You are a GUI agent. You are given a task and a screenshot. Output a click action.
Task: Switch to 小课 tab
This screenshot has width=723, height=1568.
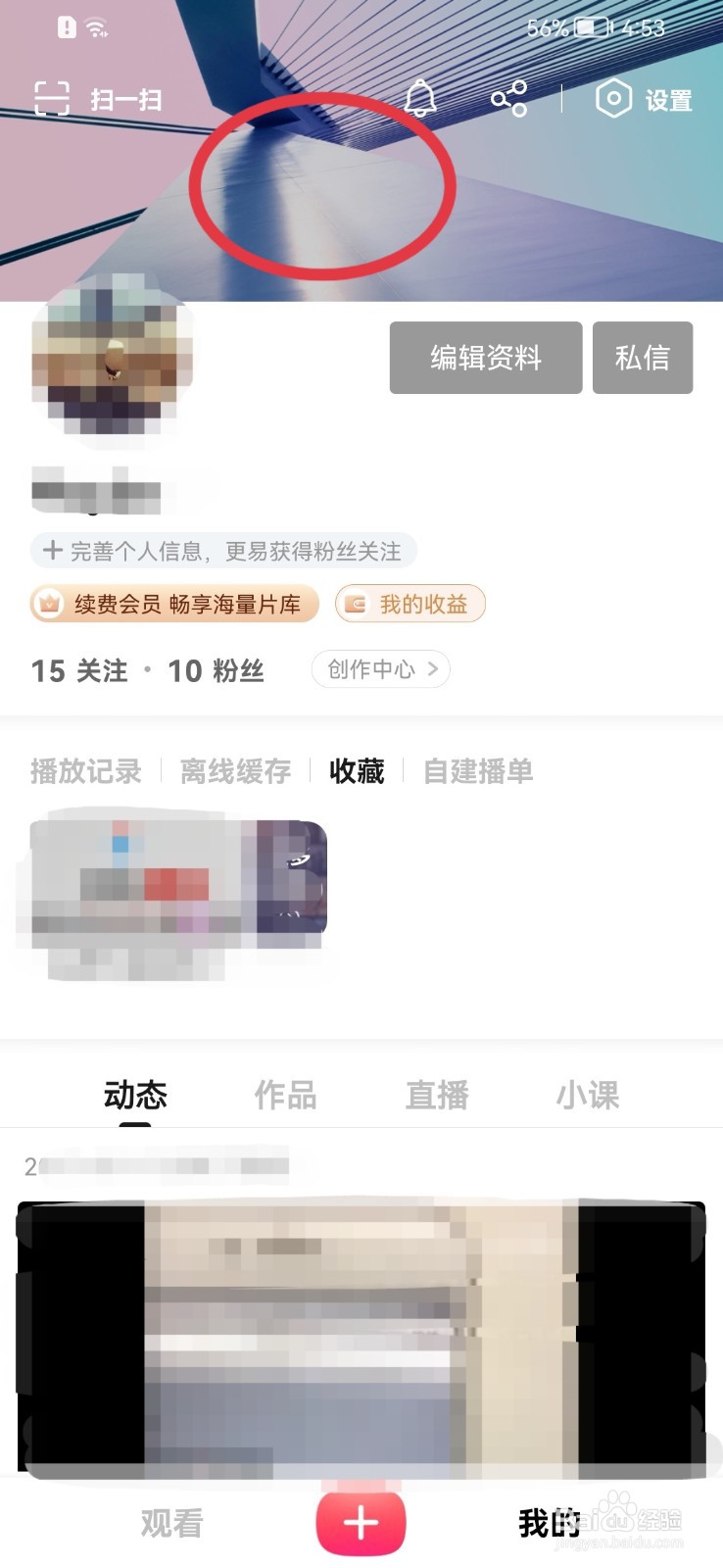click(588, 1095)
